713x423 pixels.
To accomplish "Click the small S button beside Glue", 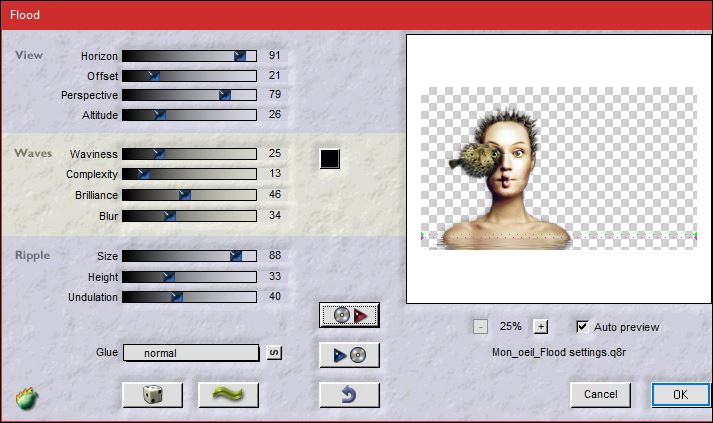I will [274, 352].
